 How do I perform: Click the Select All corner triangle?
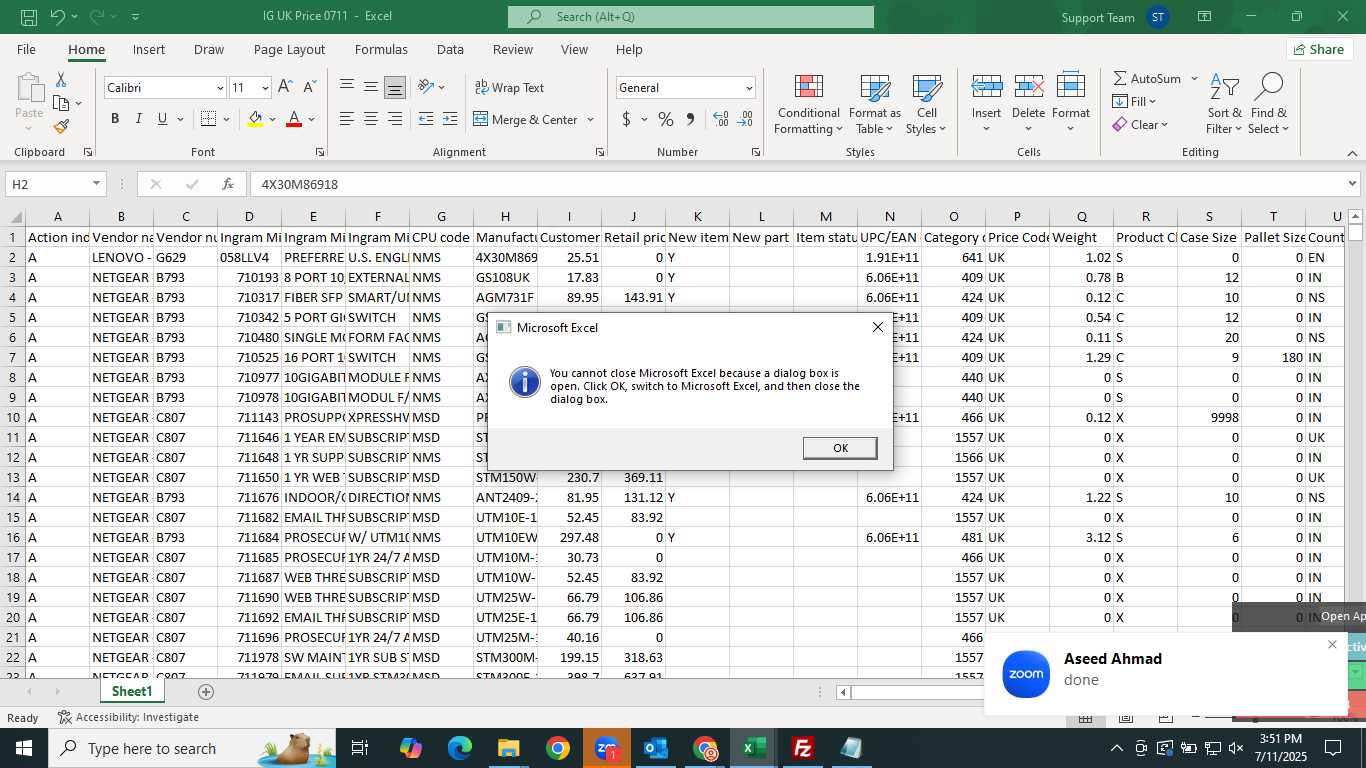point(14,217)
